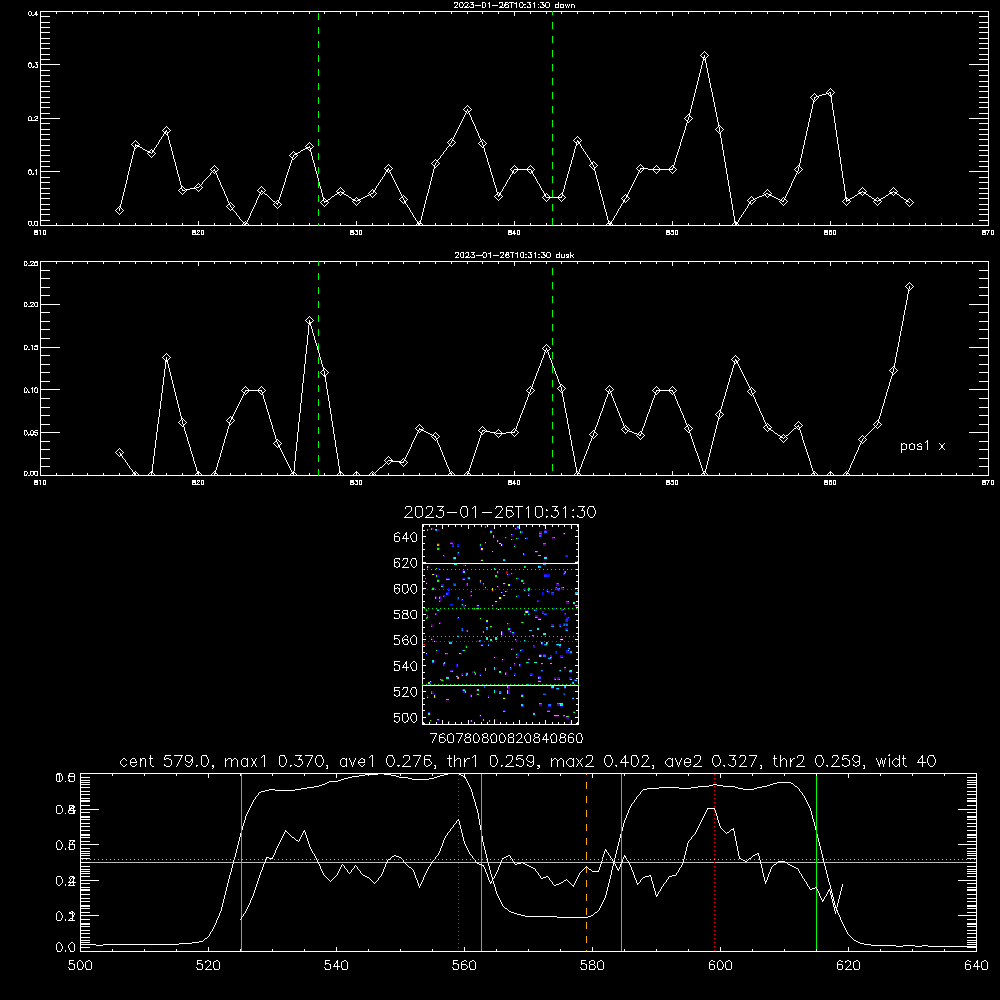Click the '2023-01-26T10:31:30 dawn' plot title
This screenshot has width=1000, height=1000.
[x=514, y=5]
